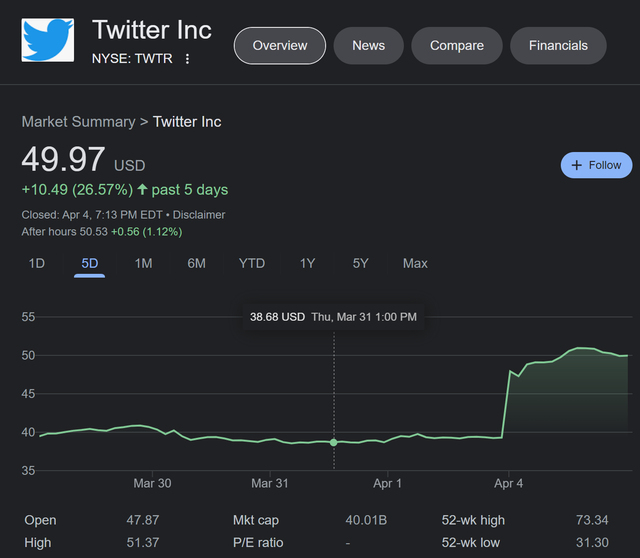Select the Overview tab
640x558 pixels.
(x=280, y=46)
